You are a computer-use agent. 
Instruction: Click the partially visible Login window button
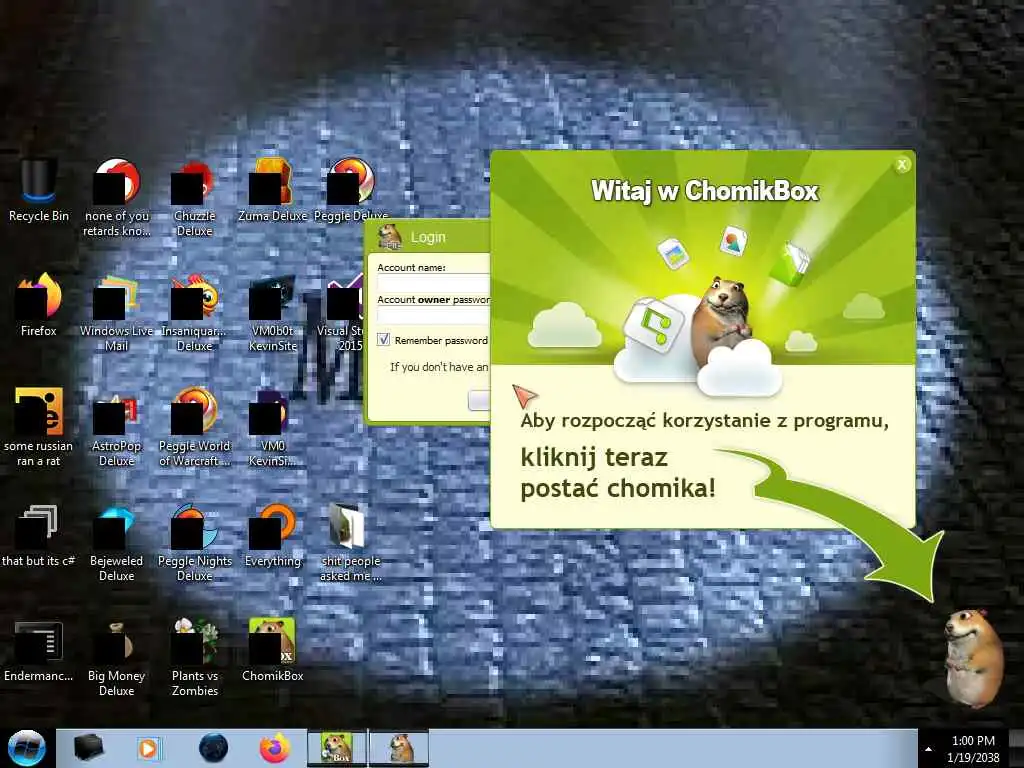point(479,400)
